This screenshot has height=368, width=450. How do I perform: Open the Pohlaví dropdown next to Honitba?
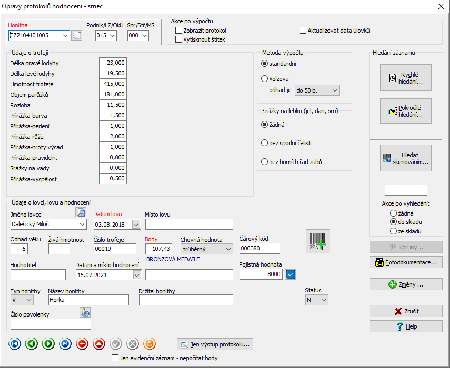(112, 35)
